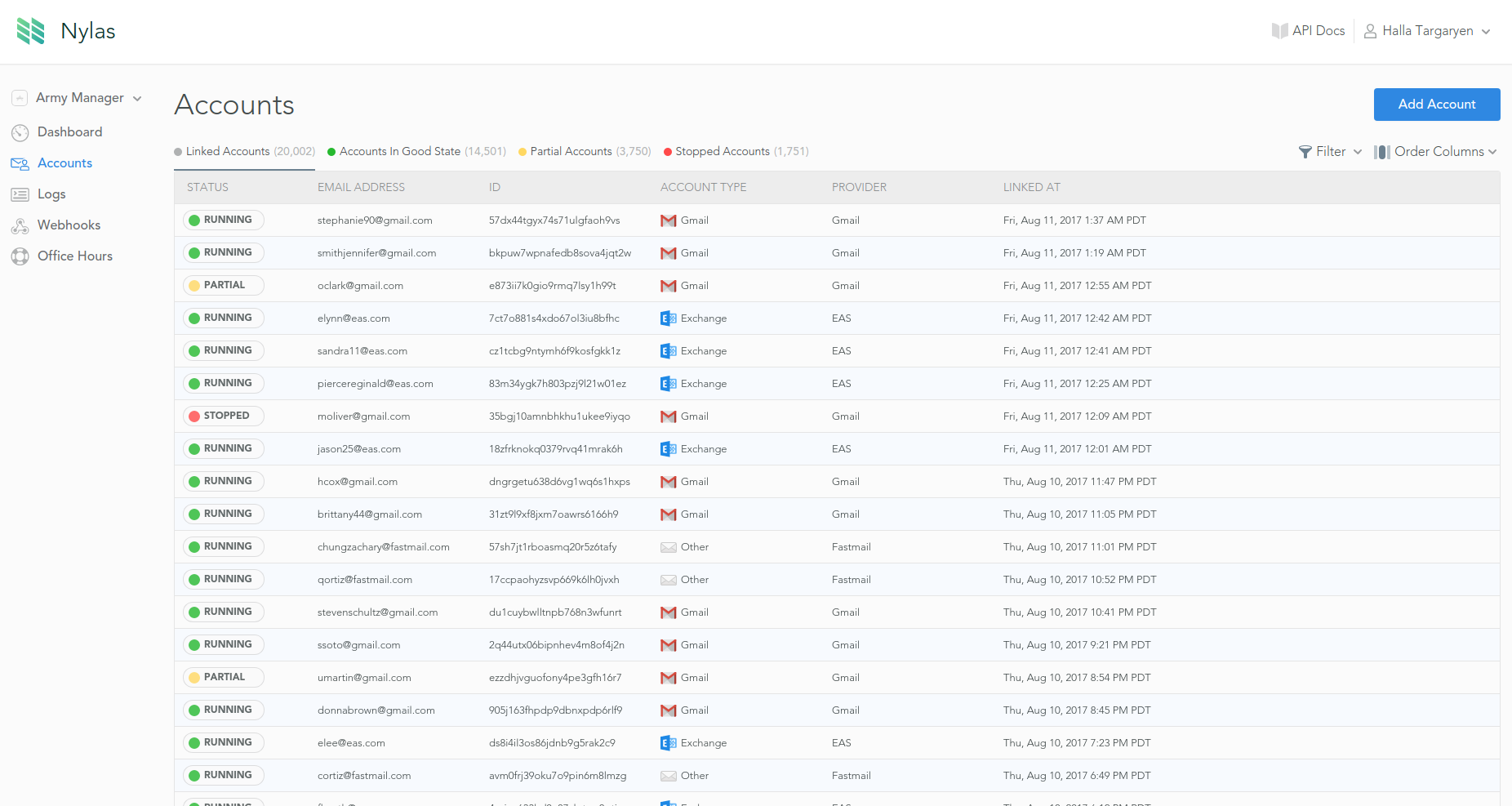Click the ACCOUNT TYPE column header
1512x806 pixels.
click(x=703, y=188)
